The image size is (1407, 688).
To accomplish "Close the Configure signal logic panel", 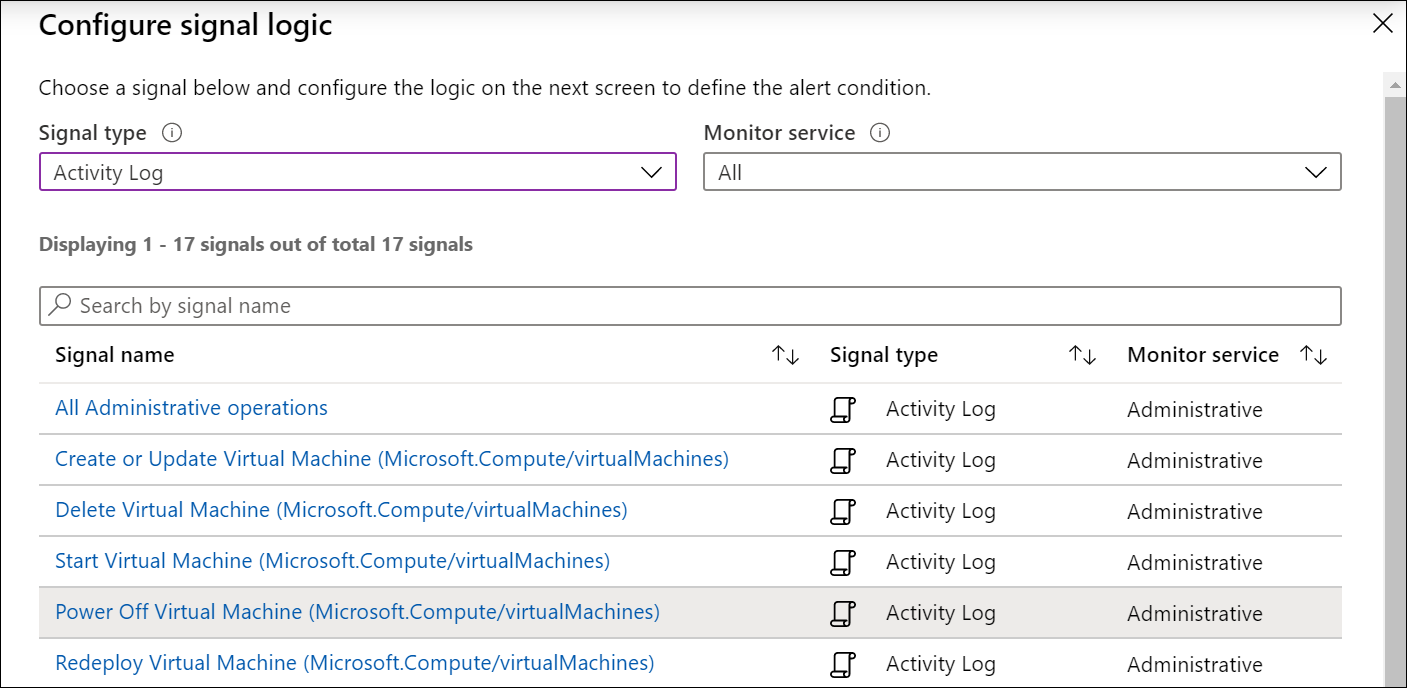I will pos(1382,24).
